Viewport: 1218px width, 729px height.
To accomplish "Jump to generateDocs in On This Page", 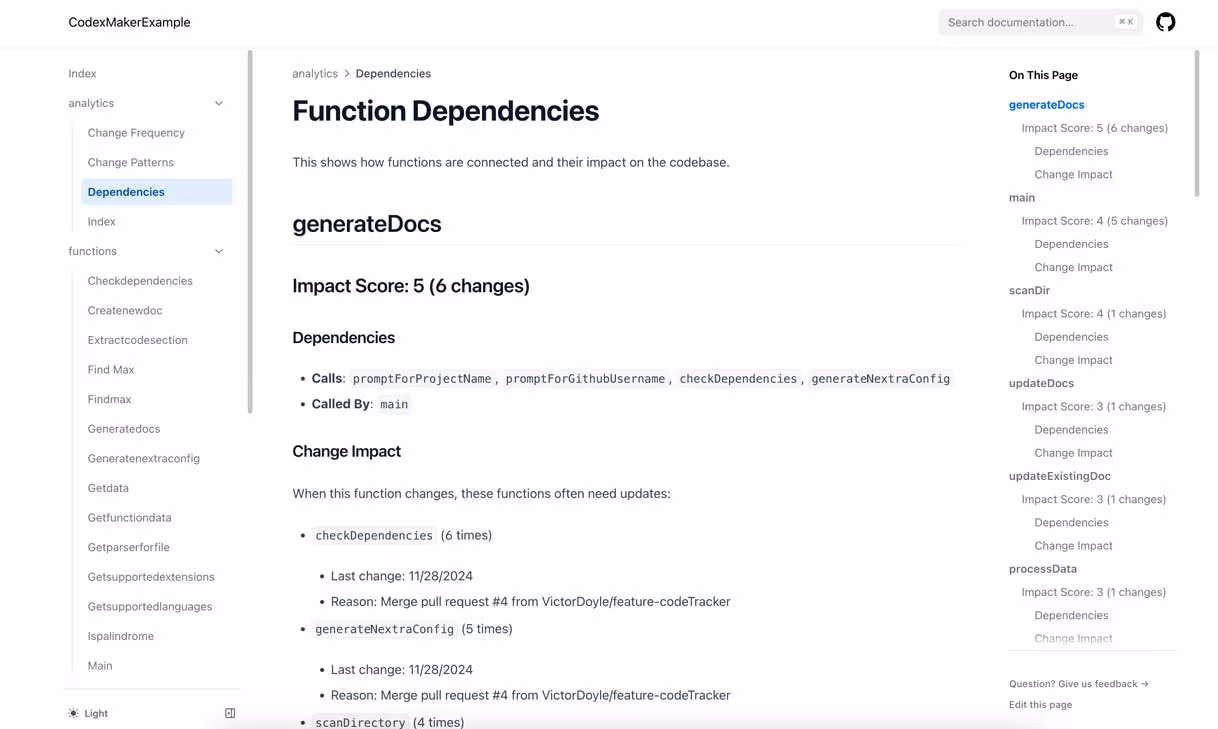I will pyautogui.click(x=1046, y=104).
